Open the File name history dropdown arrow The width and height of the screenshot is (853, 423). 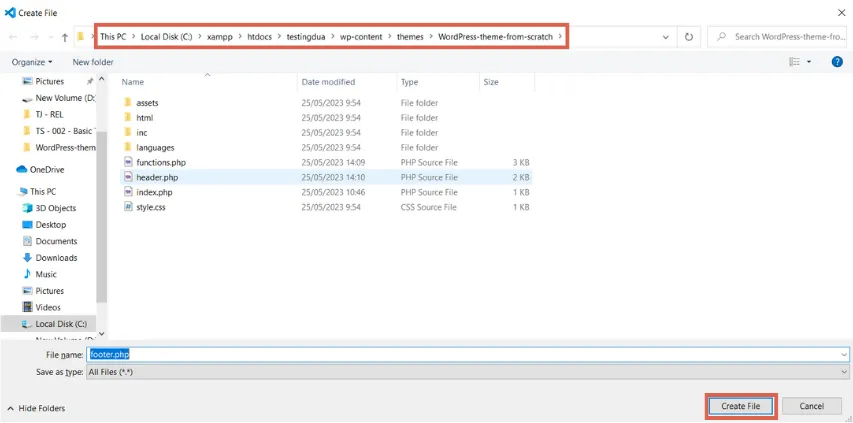click(x=844, y=354)
